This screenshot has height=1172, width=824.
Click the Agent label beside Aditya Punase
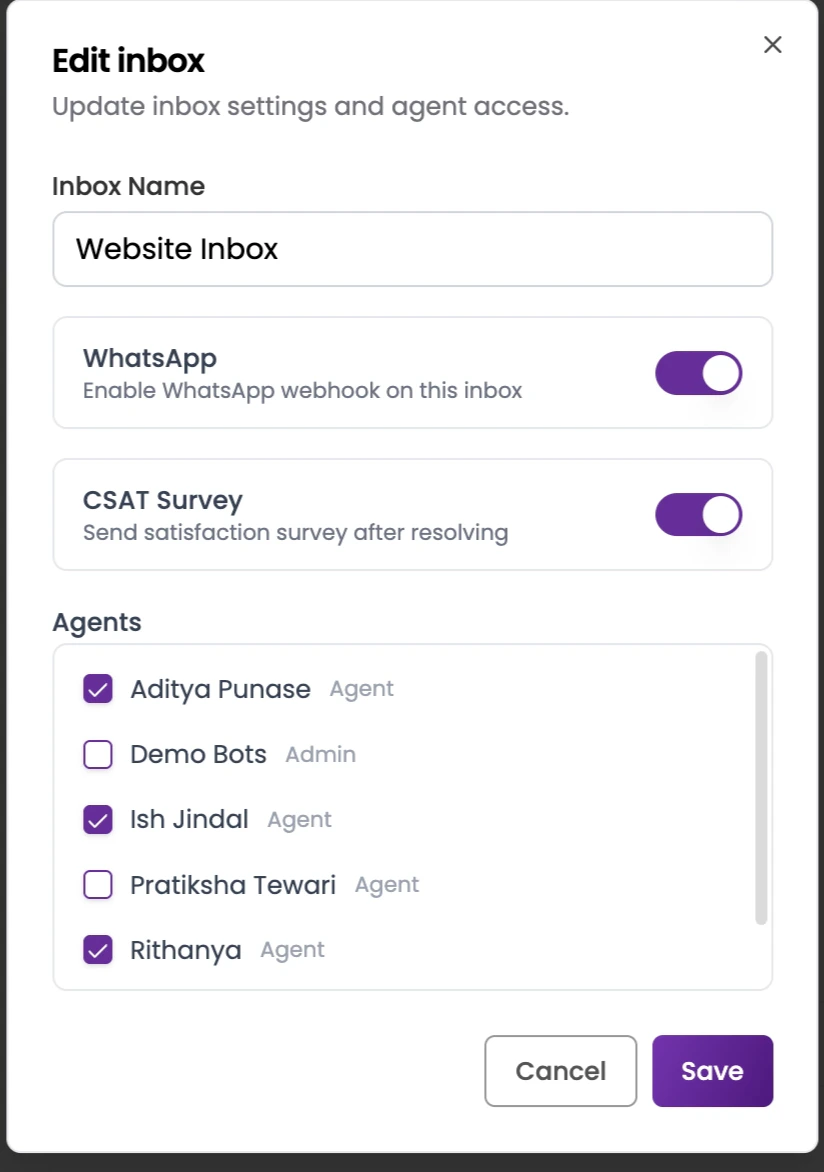[361, 689]
